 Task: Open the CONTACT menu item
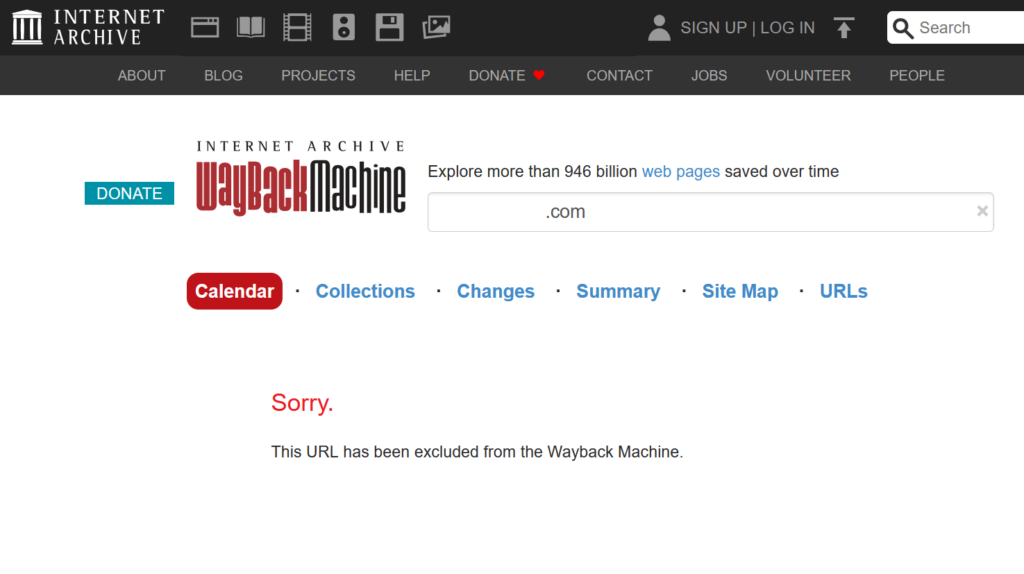click(x=619, y=76)
